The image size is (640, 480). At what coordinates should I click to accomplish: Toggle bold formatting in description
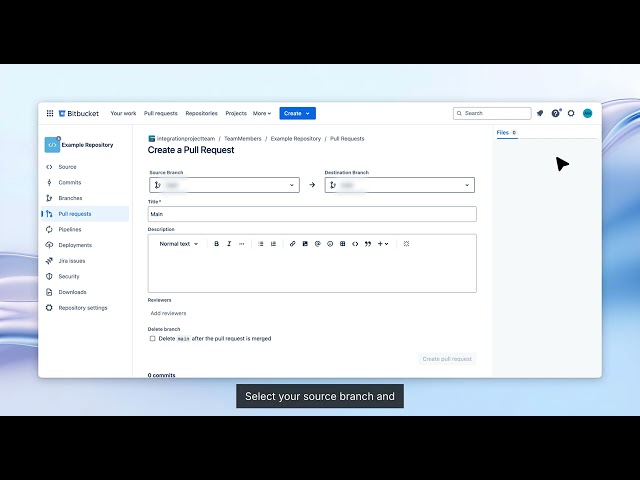point(216,244)
